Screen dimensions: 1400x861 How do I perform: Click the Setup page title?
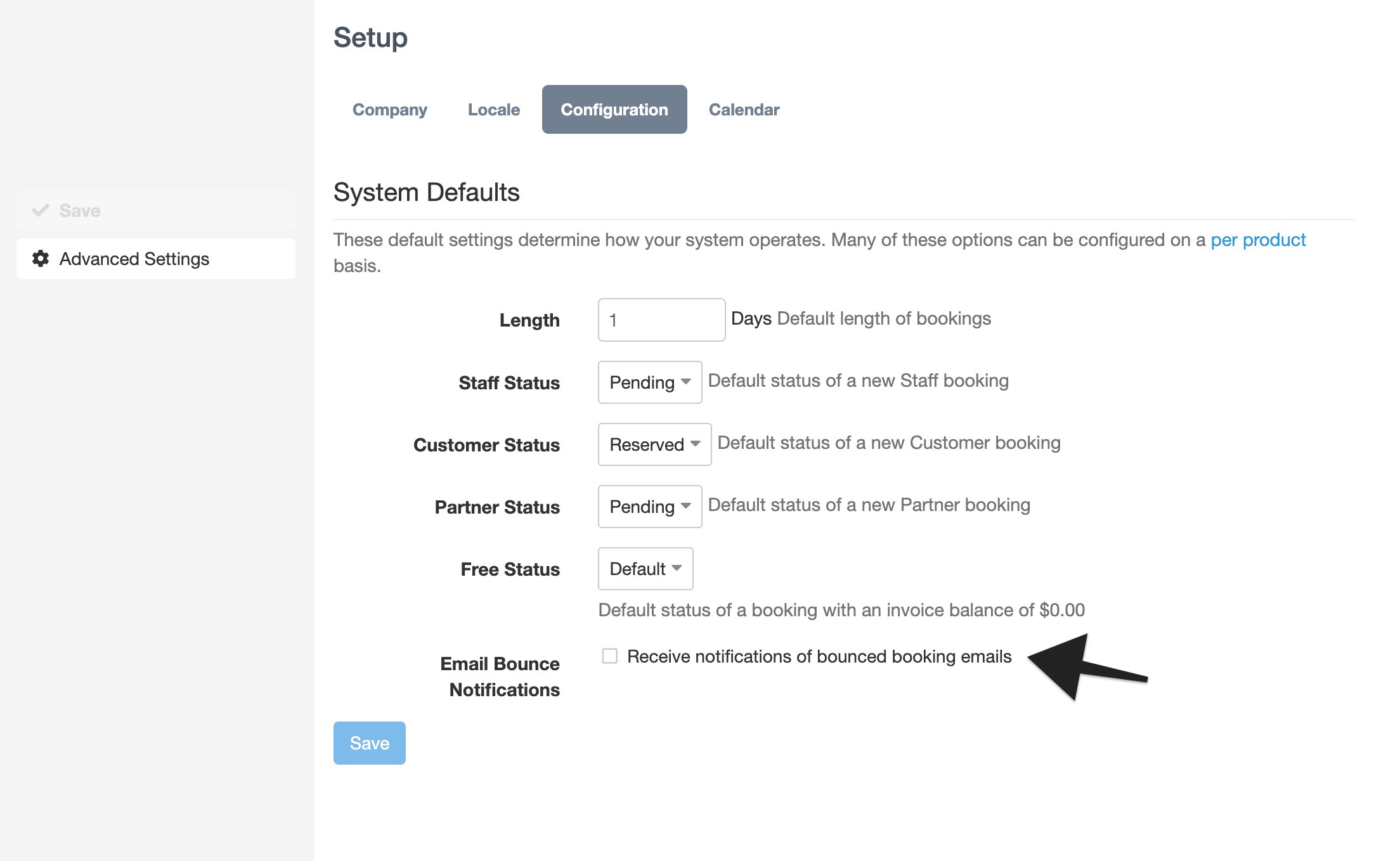click(x=370, y=37)
